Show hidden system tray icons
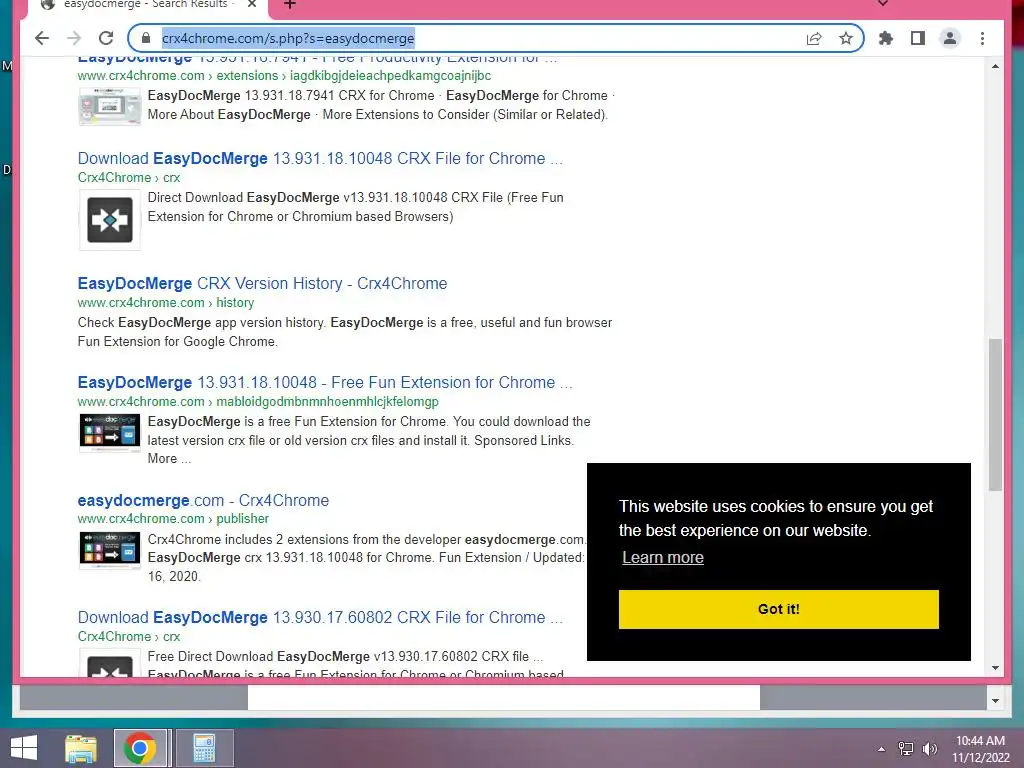This screenshot has width=1024, height=768. click(x=881, y=749)
